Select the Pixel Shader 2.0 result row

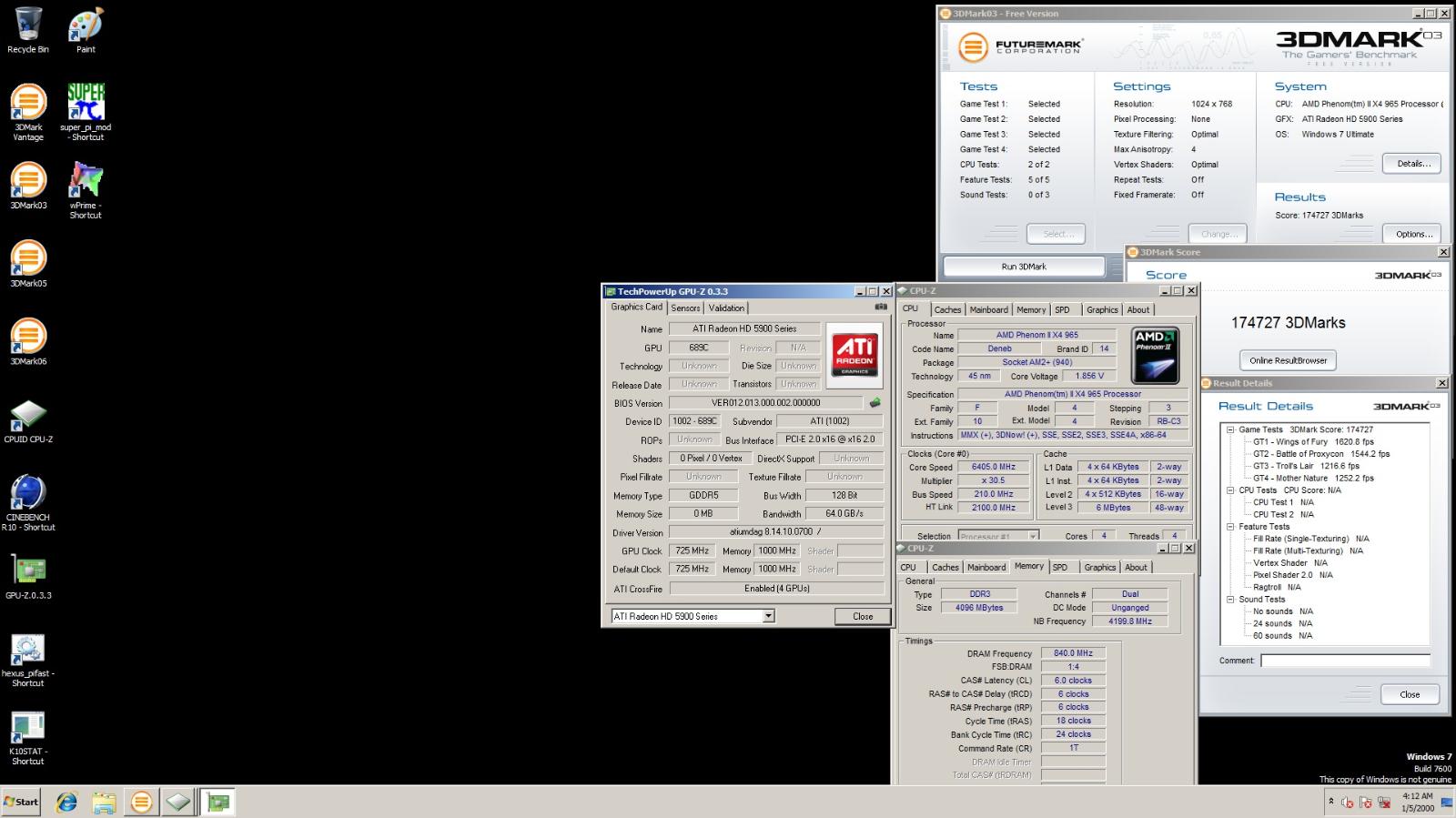click(1293, 575)
